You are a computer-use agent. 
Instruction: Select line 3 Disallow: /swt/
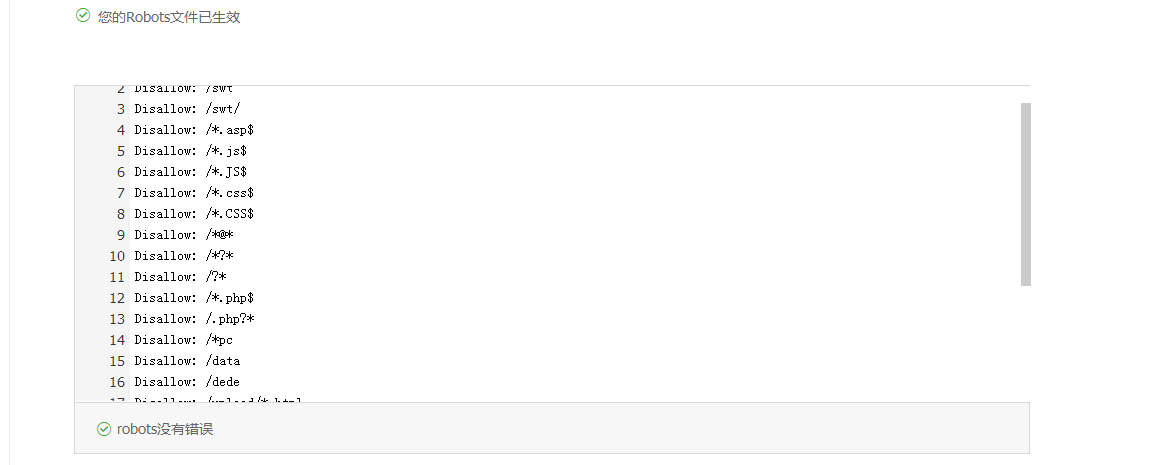[187, 109]
